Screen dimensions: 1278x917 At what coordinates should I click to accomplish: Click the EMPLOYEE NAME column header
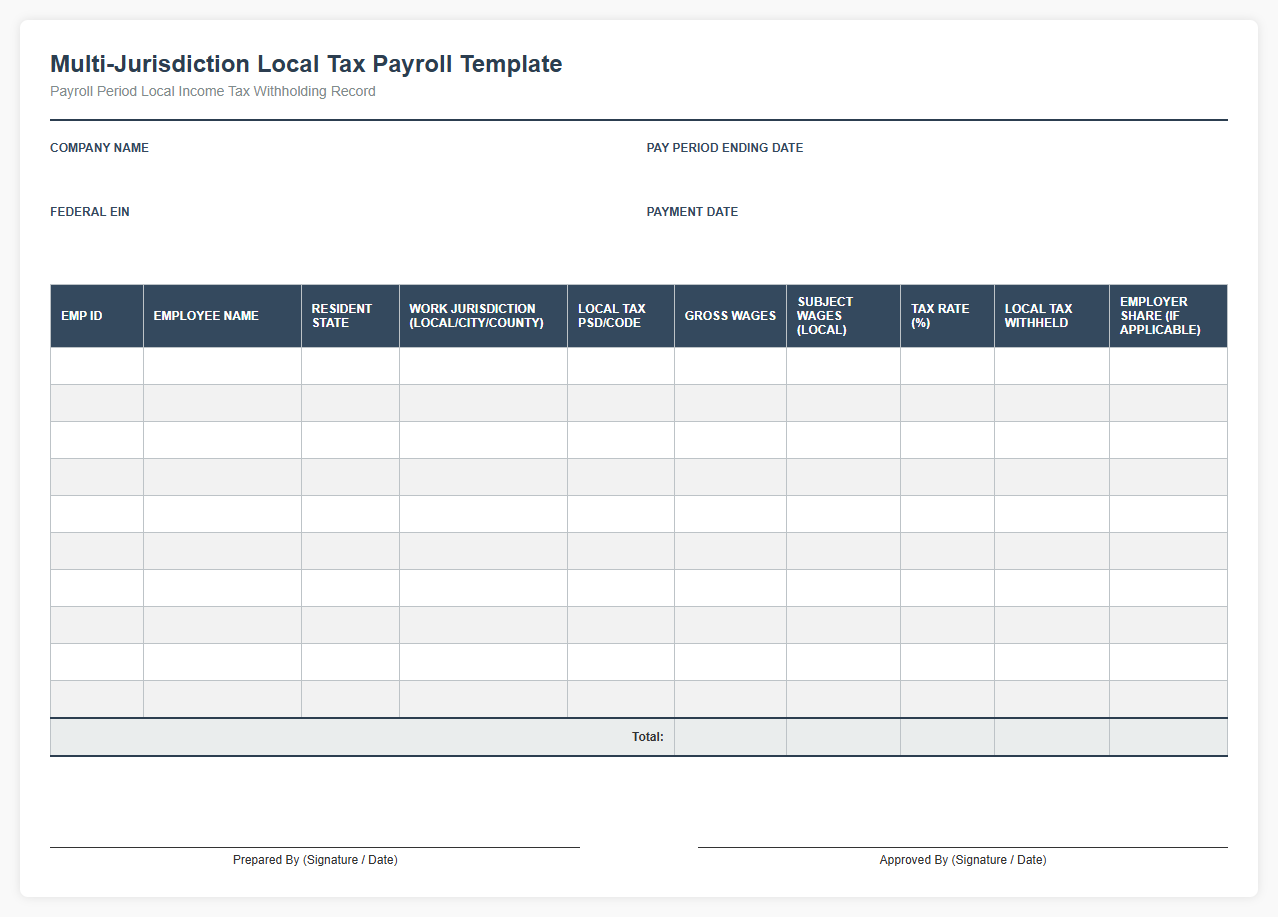point(222,316)
